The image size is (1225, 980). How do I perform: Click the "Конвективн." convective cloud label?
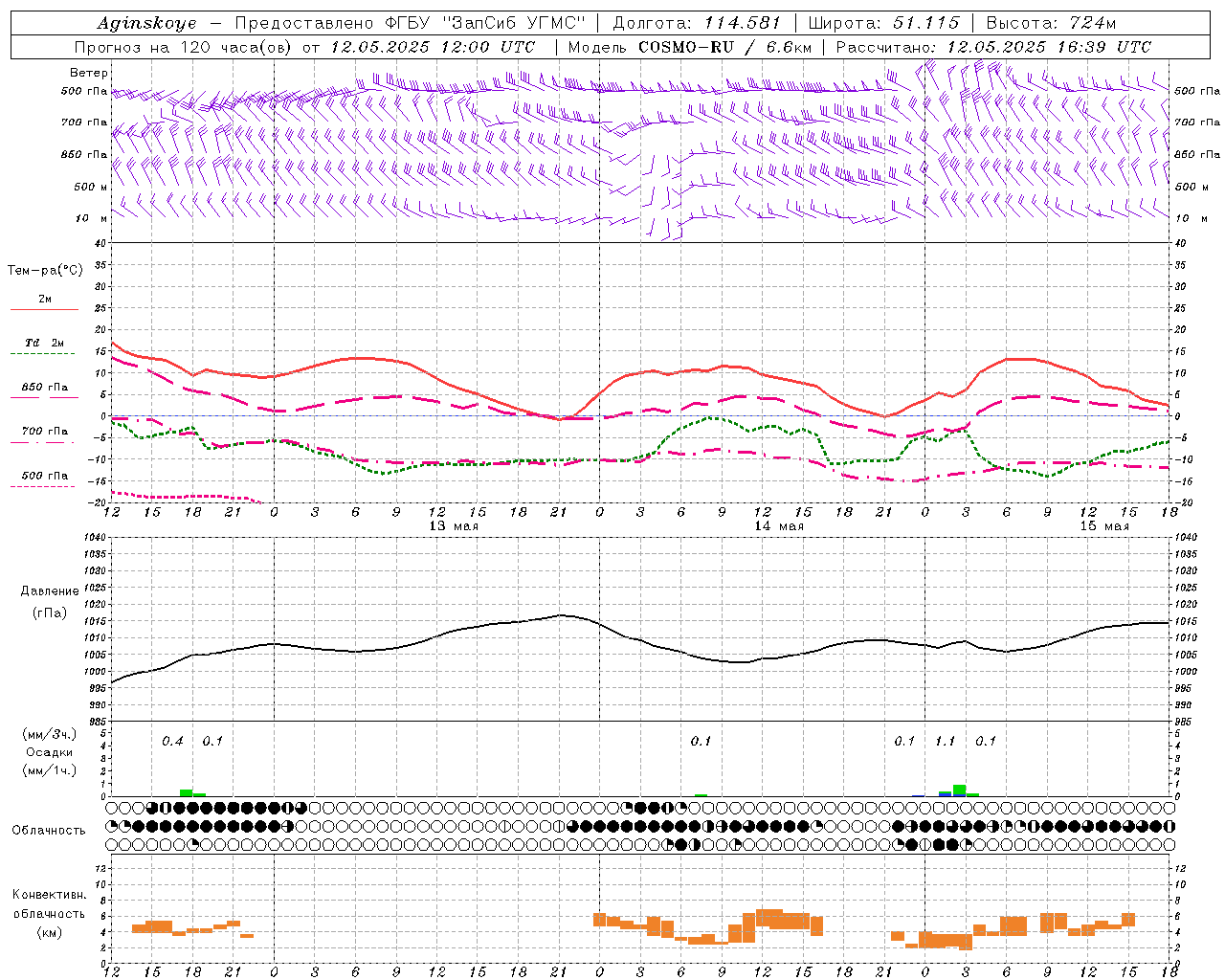coord(50,895)
